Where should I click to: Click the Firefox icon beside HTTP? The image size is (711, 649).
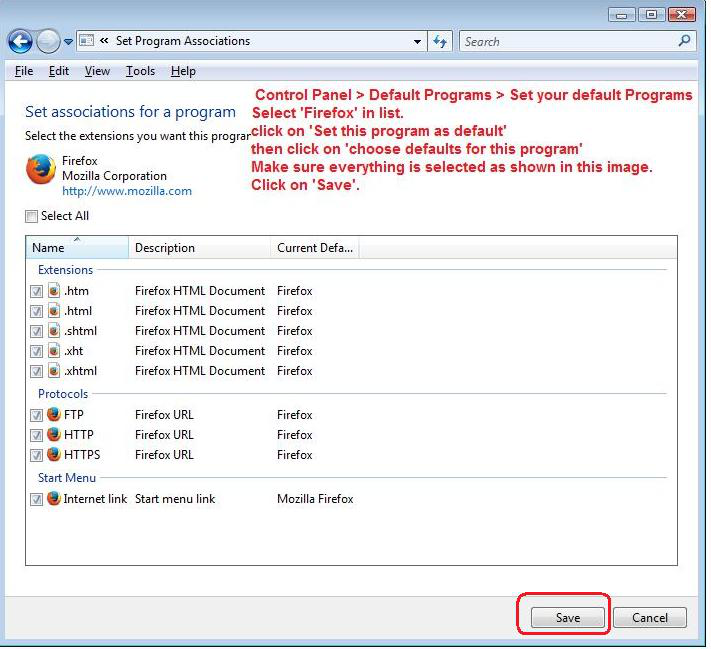click(54, 434)
